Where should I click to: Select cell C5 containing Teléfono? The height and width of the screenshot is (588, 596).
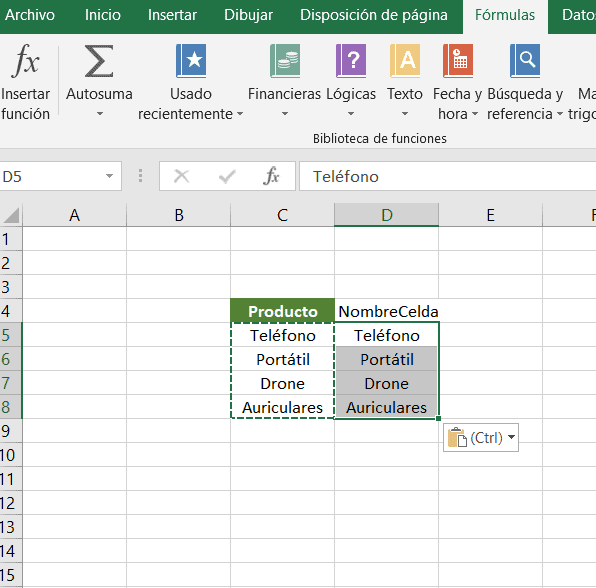[282, 335]
